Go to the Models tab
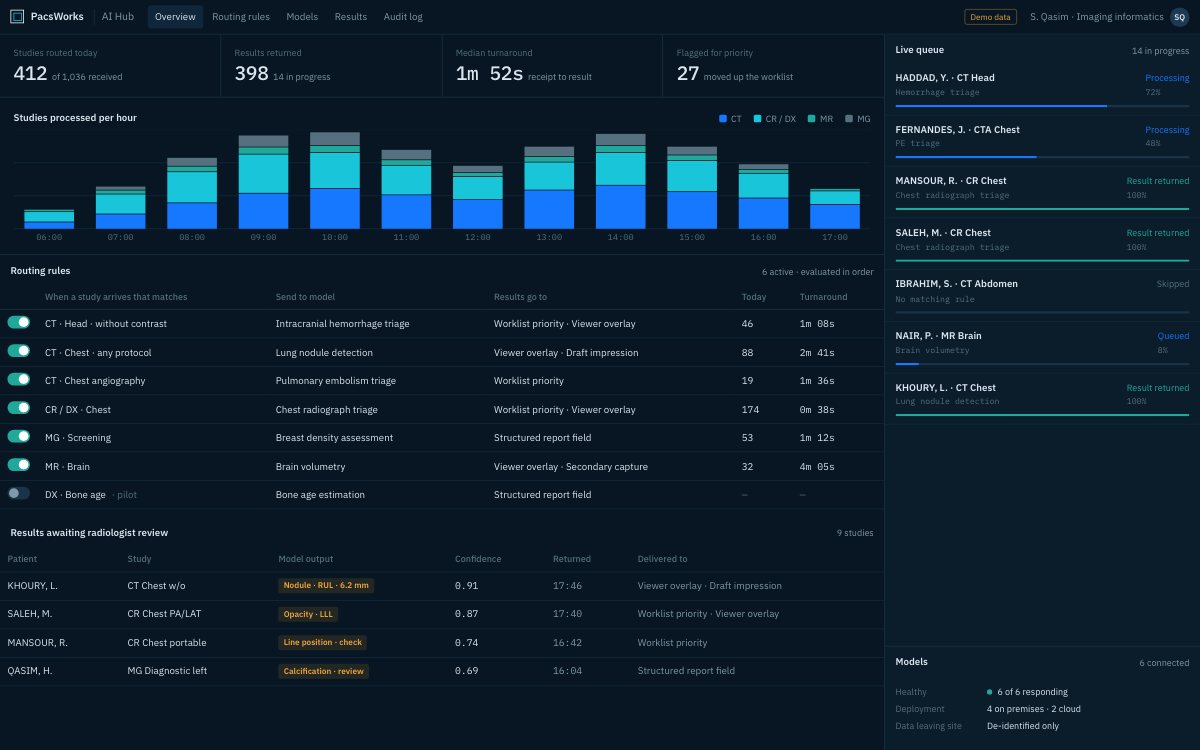Viewport: 1200px width, 750px height. (302, 17)
